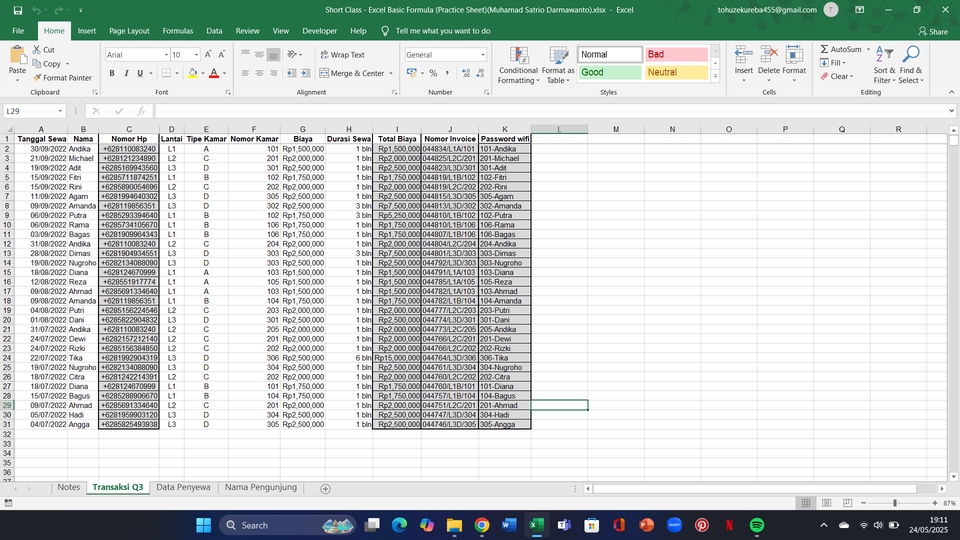The height and width of the screenshot is (540, 960).
Task: Switch to Page Layout view icon
Action: [x=827, y=503]
